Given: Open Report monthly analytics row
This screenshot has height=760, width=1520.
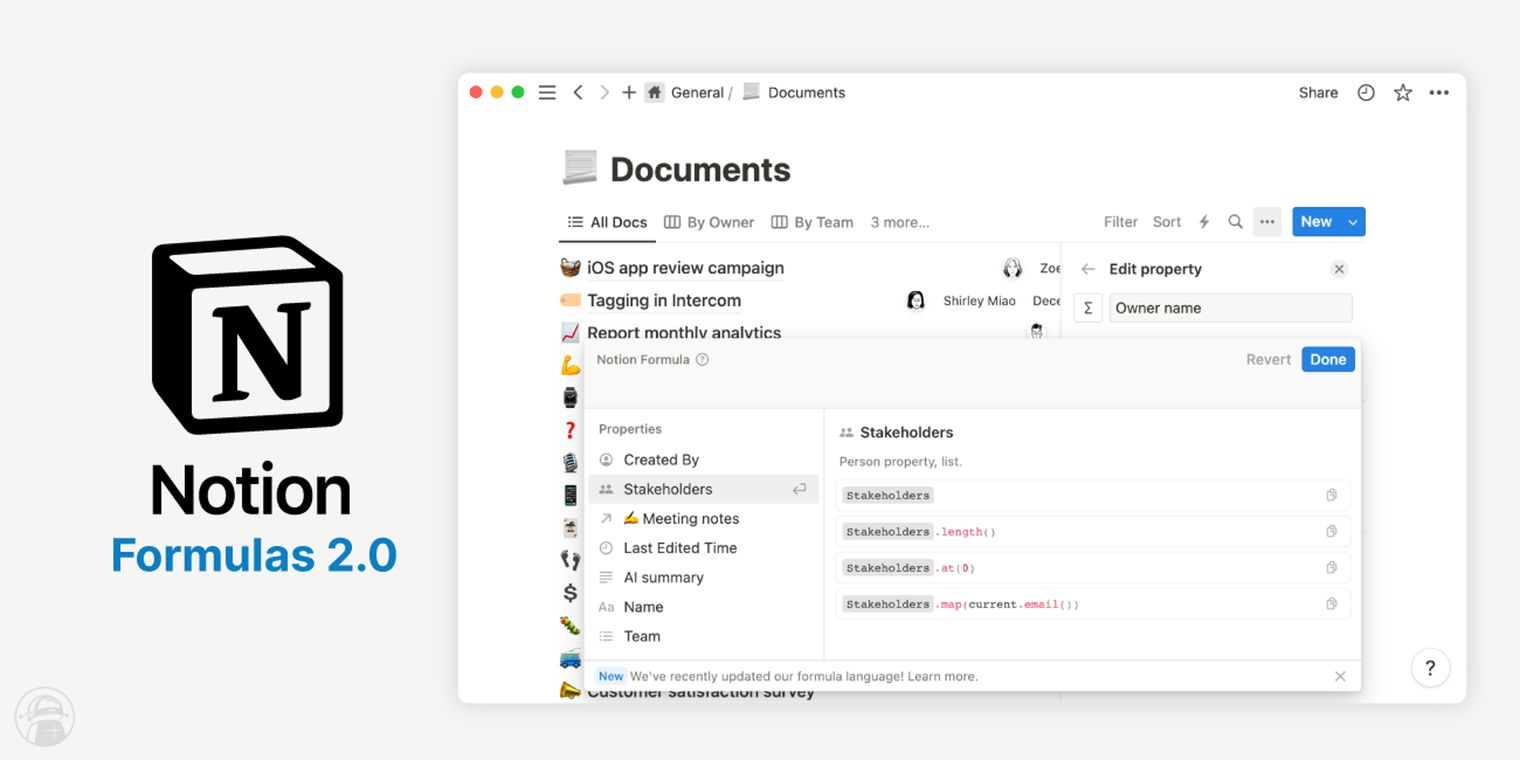Looking at the screenshot, I should (x=684, y=332).
